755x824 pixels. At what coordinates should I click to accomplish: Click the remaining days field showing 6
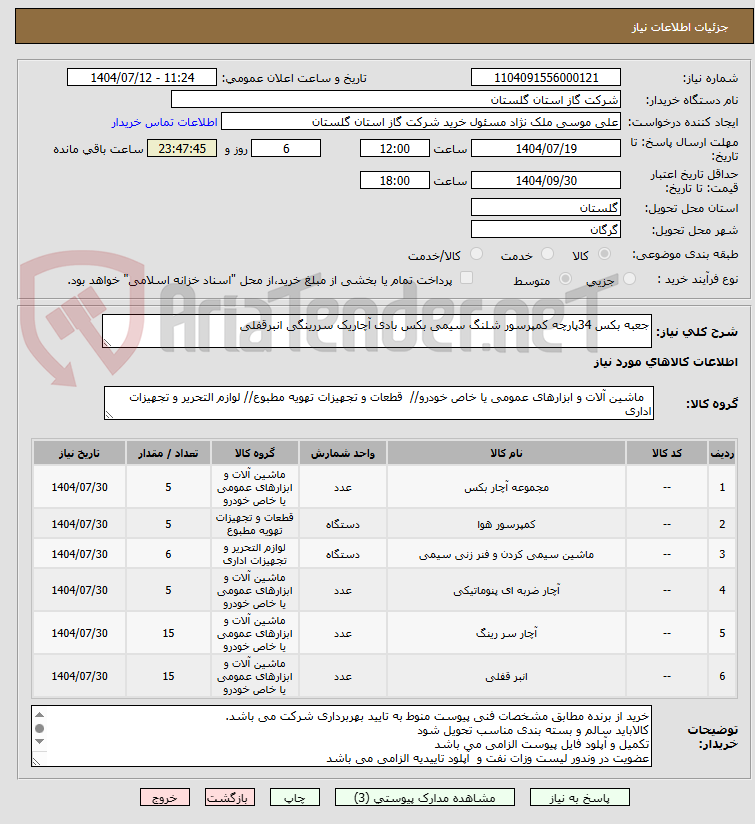[286, 149]
